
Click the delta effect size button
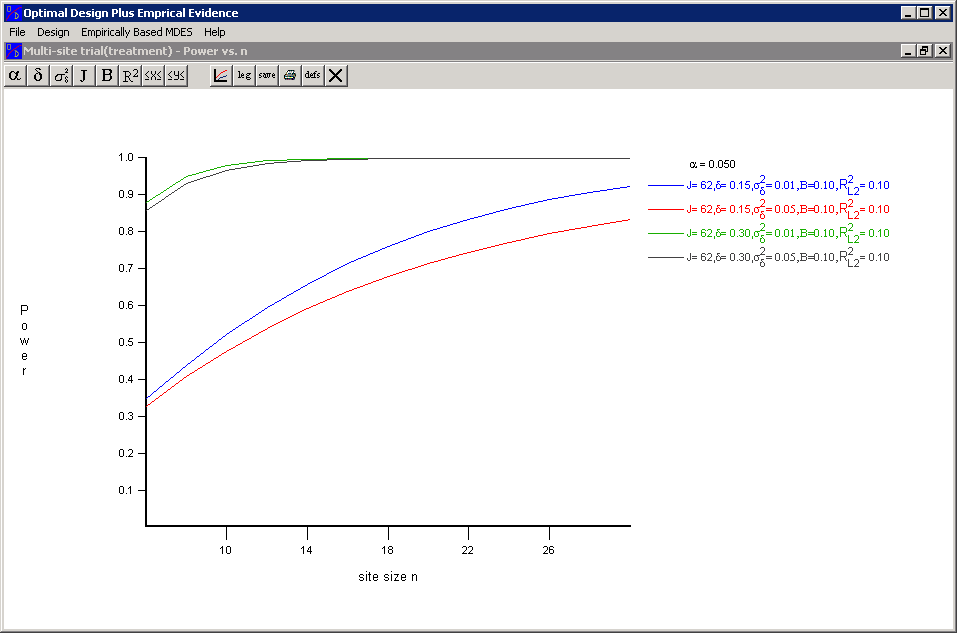(x=38, y=76)
